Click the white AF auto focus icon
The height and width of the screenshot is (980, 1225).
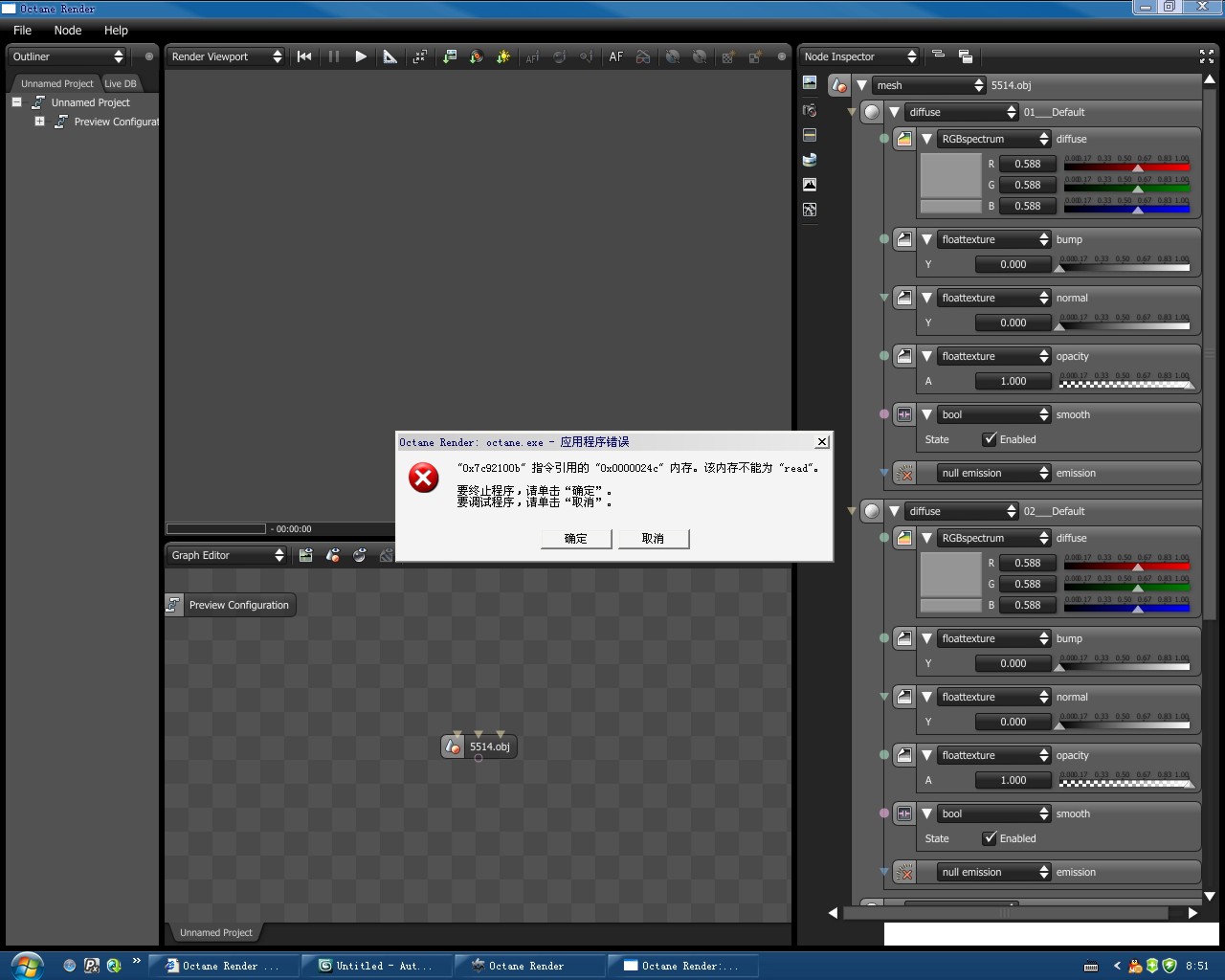615,56
